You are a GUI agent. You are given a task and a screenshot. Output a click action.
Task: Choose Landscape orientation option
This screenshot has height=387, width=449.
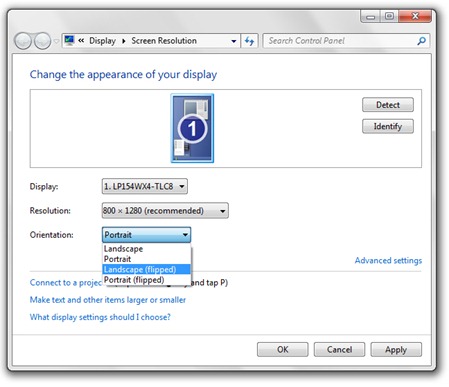point(146,249)
